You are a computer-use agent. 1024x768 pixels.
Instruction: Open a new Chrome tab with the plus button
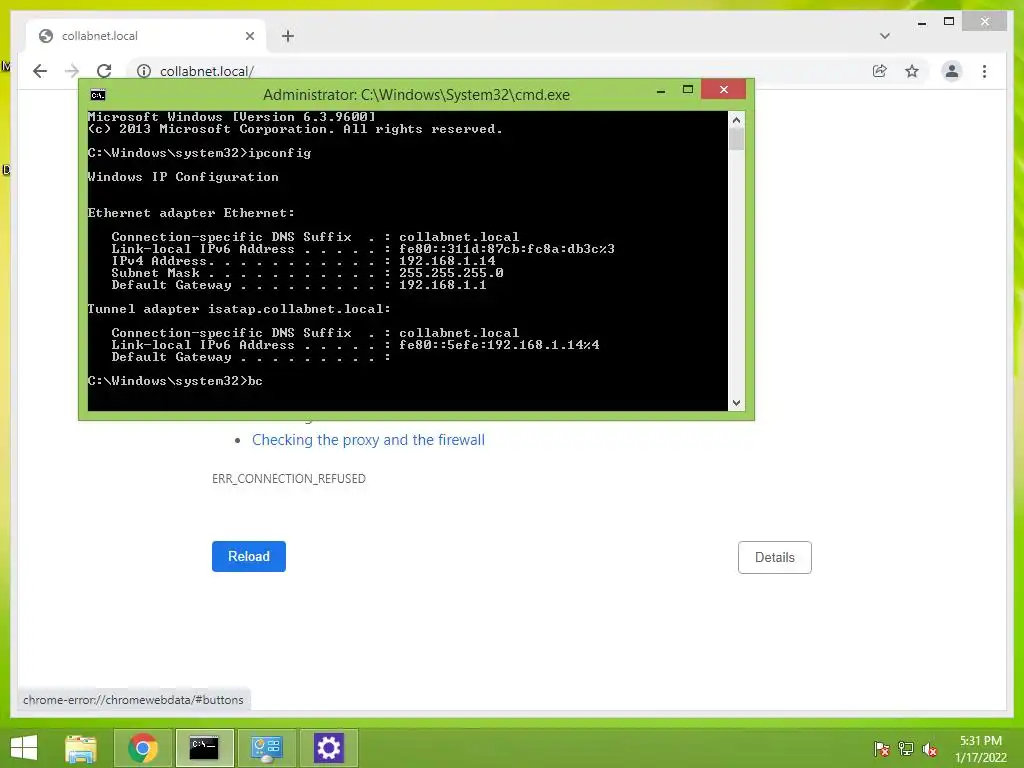(x=287, y=36)
